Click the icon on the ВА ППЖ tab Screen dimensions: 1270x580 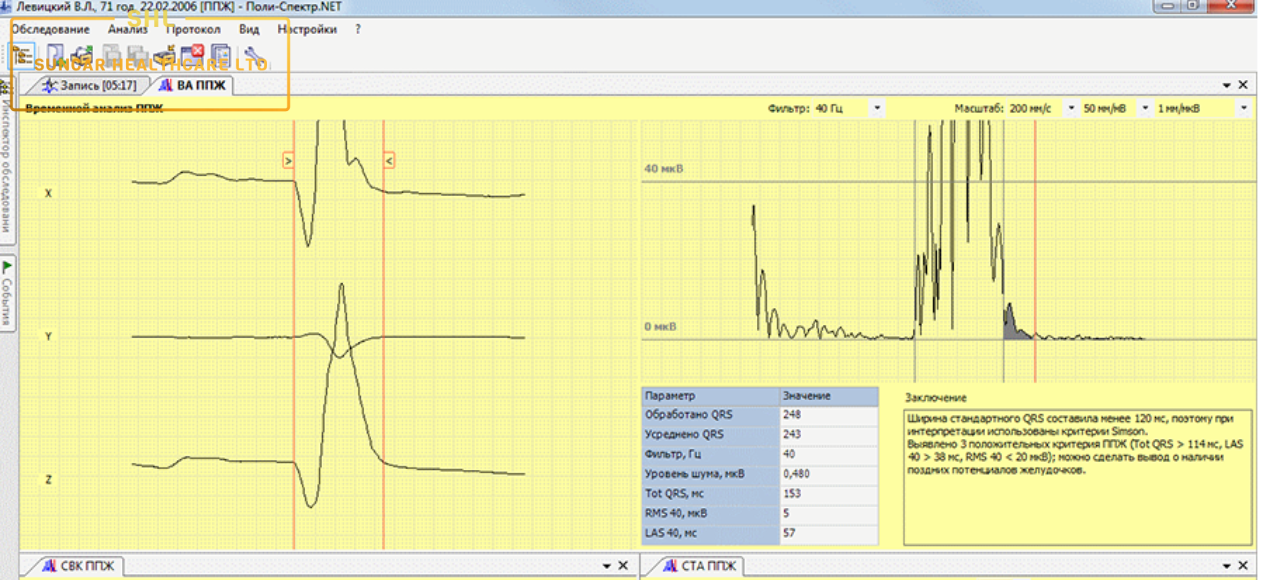(167, 86)
